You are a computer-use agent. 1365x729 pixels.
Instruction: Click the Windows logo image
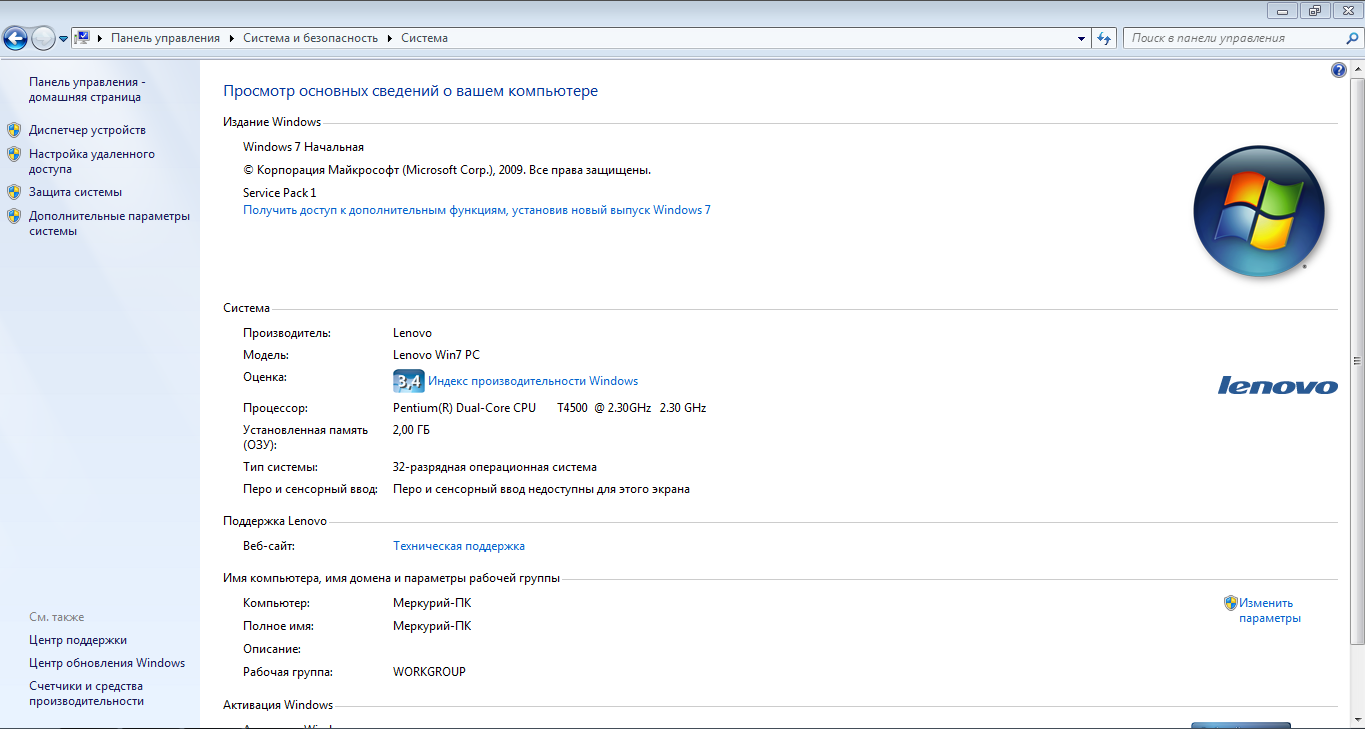click(1259, 211)
